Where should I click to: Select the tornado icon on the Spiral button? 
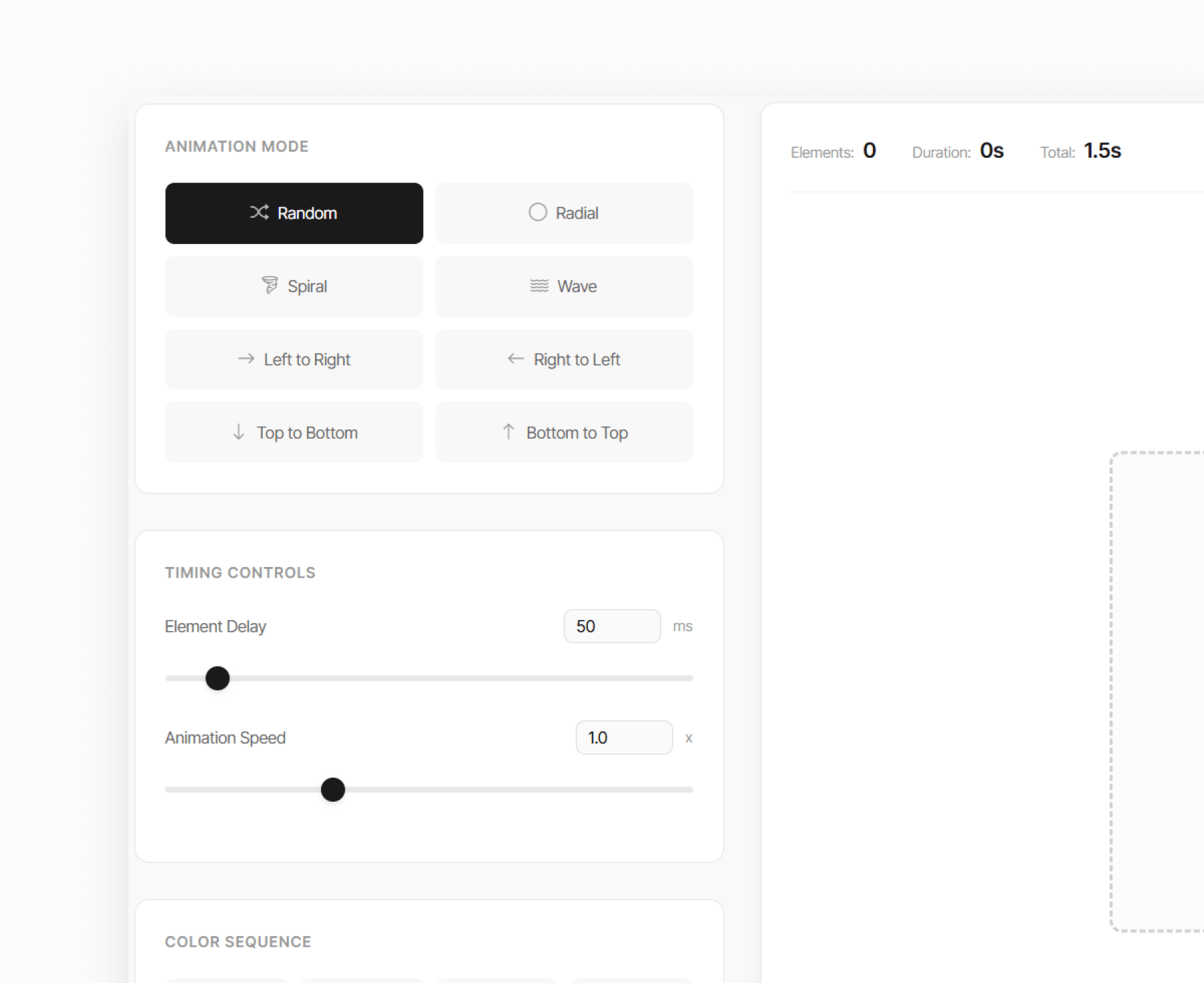coord(271,286)
